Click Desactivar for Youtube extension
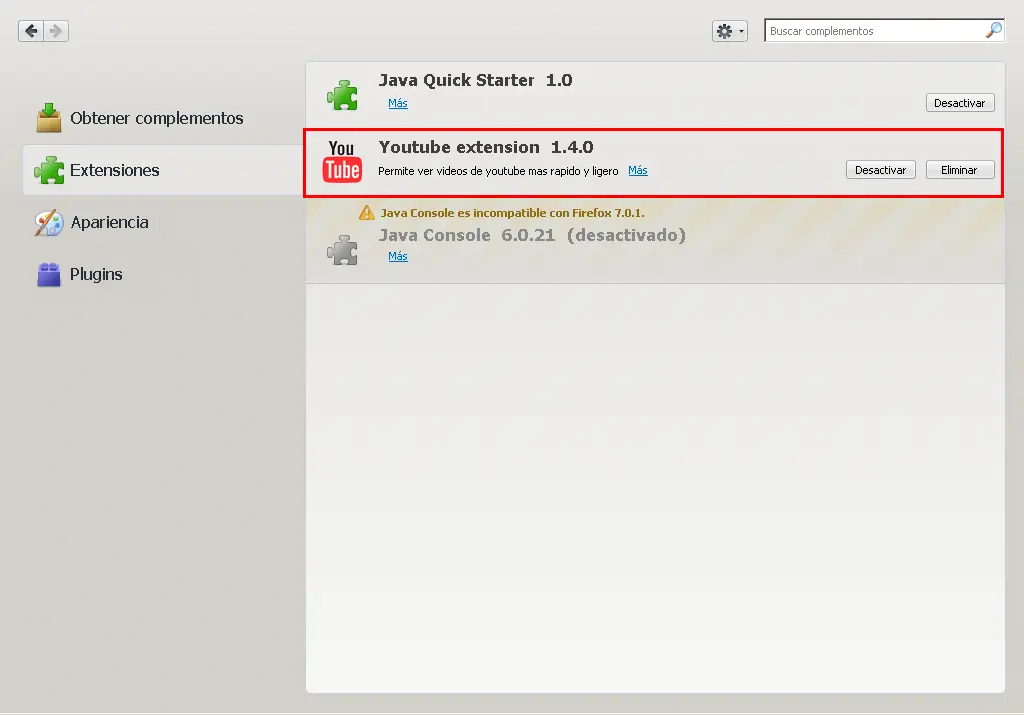The image size is (1024, 715). [x=880, y=170]
